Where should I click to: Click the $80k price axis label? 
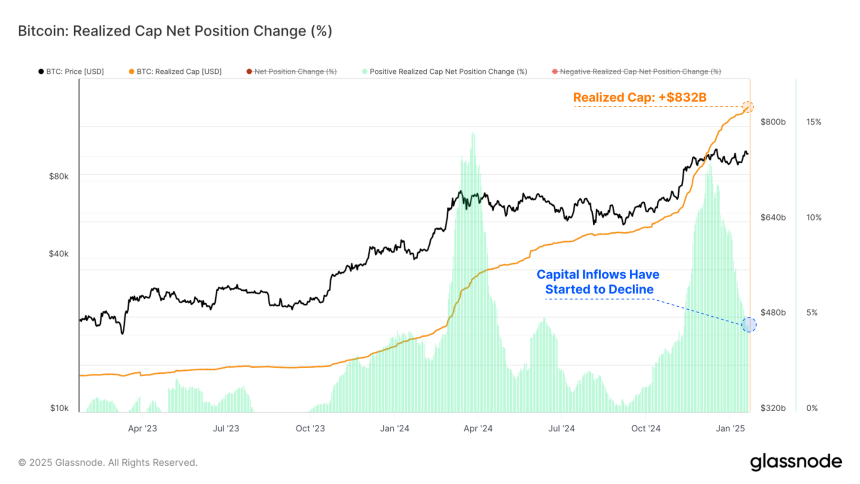[x=59, y=176]
